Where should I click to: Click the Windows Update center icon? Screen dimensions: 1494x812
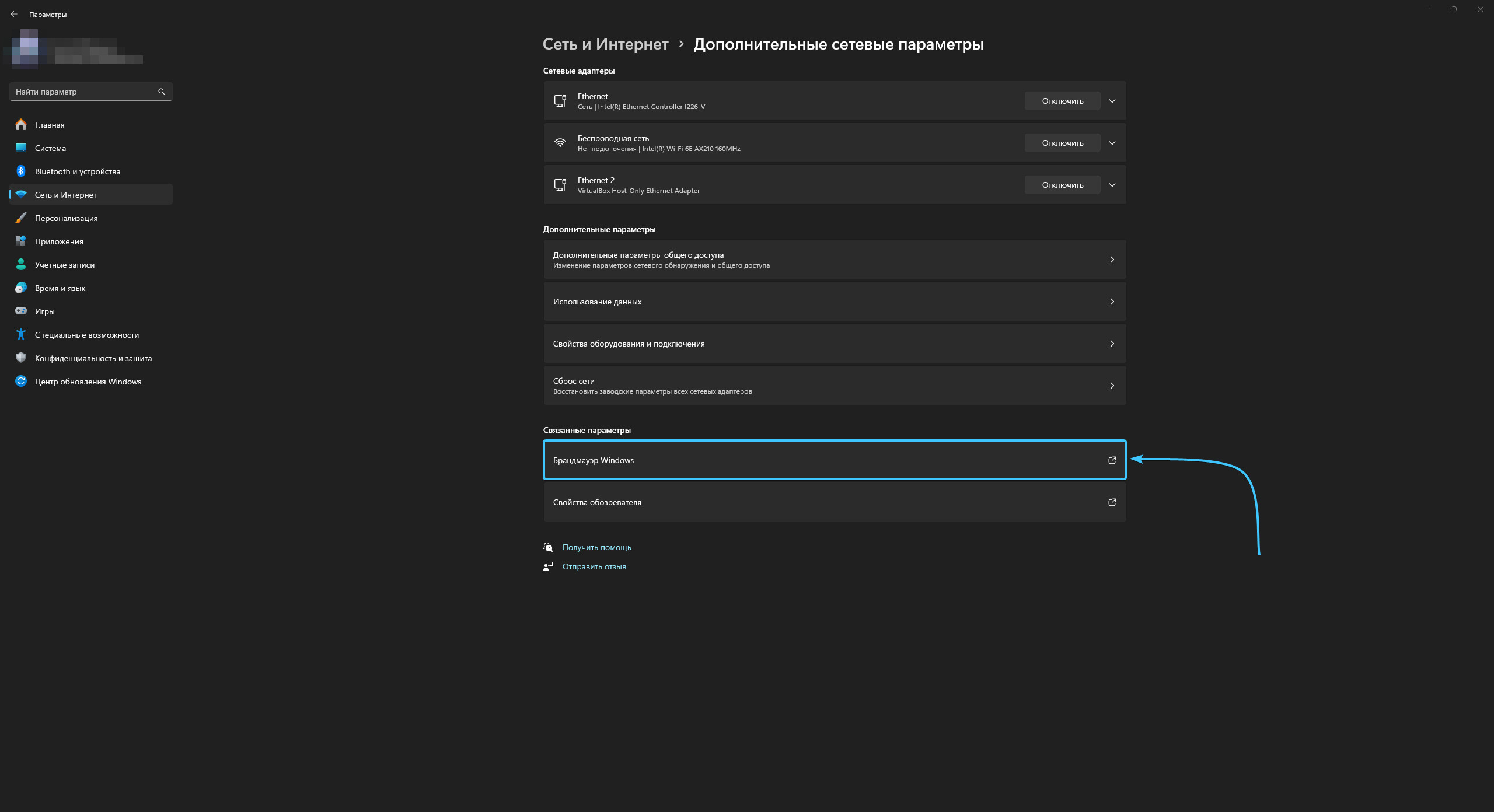(21, 381)
